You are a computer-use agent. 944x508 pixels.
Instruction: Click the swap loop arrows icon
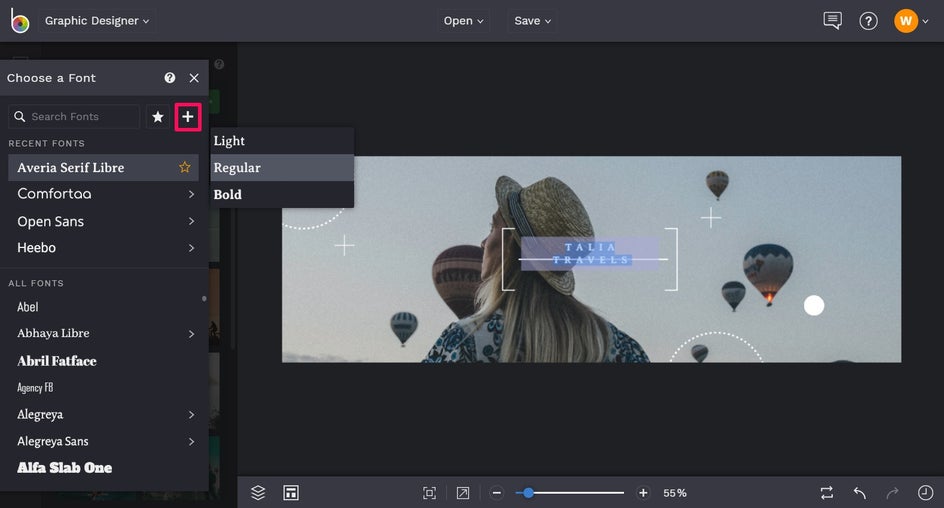827,493
